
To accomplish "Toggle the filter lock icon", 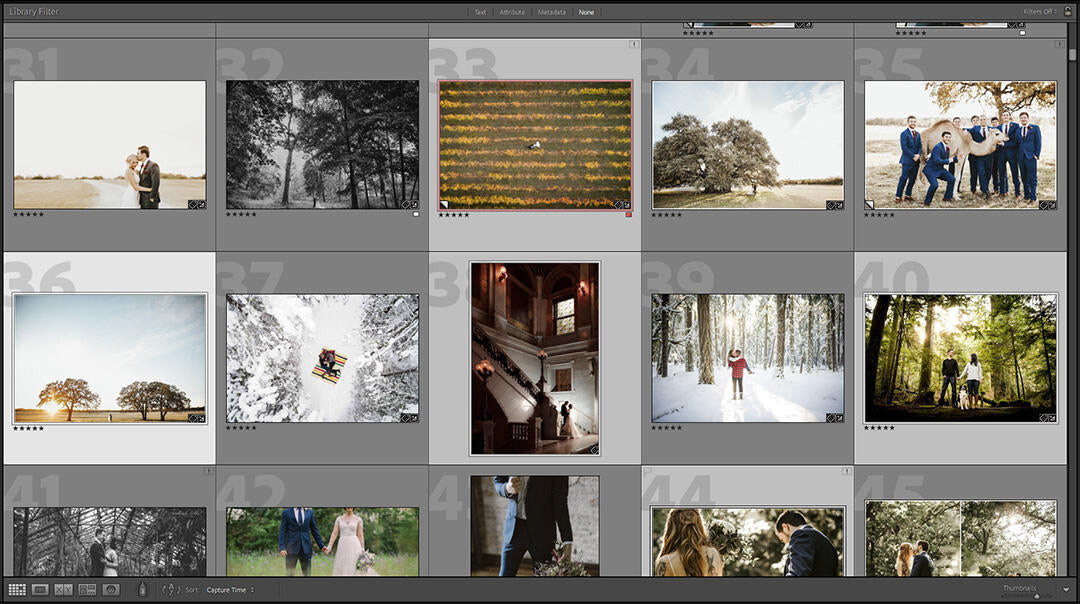I will click(x=1068, y=12).
